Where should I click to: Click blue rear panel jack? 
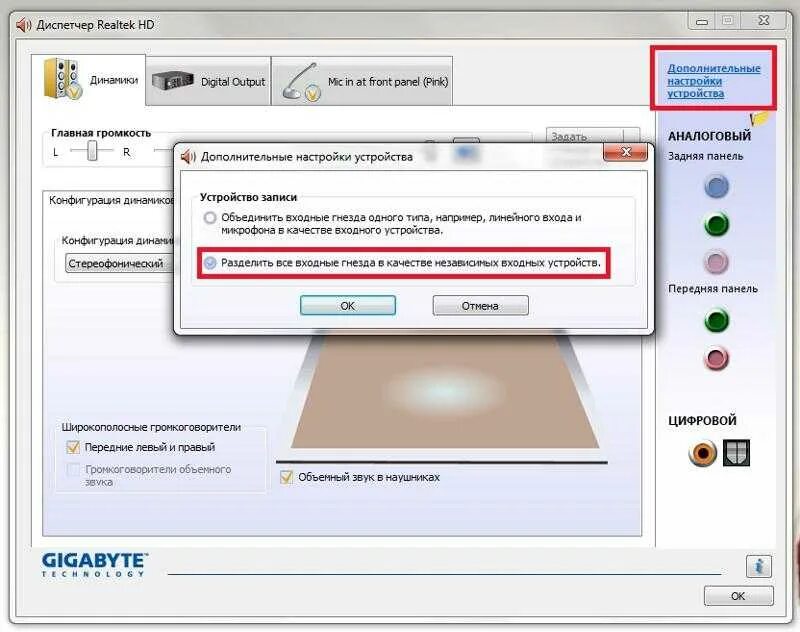point(716,186)
